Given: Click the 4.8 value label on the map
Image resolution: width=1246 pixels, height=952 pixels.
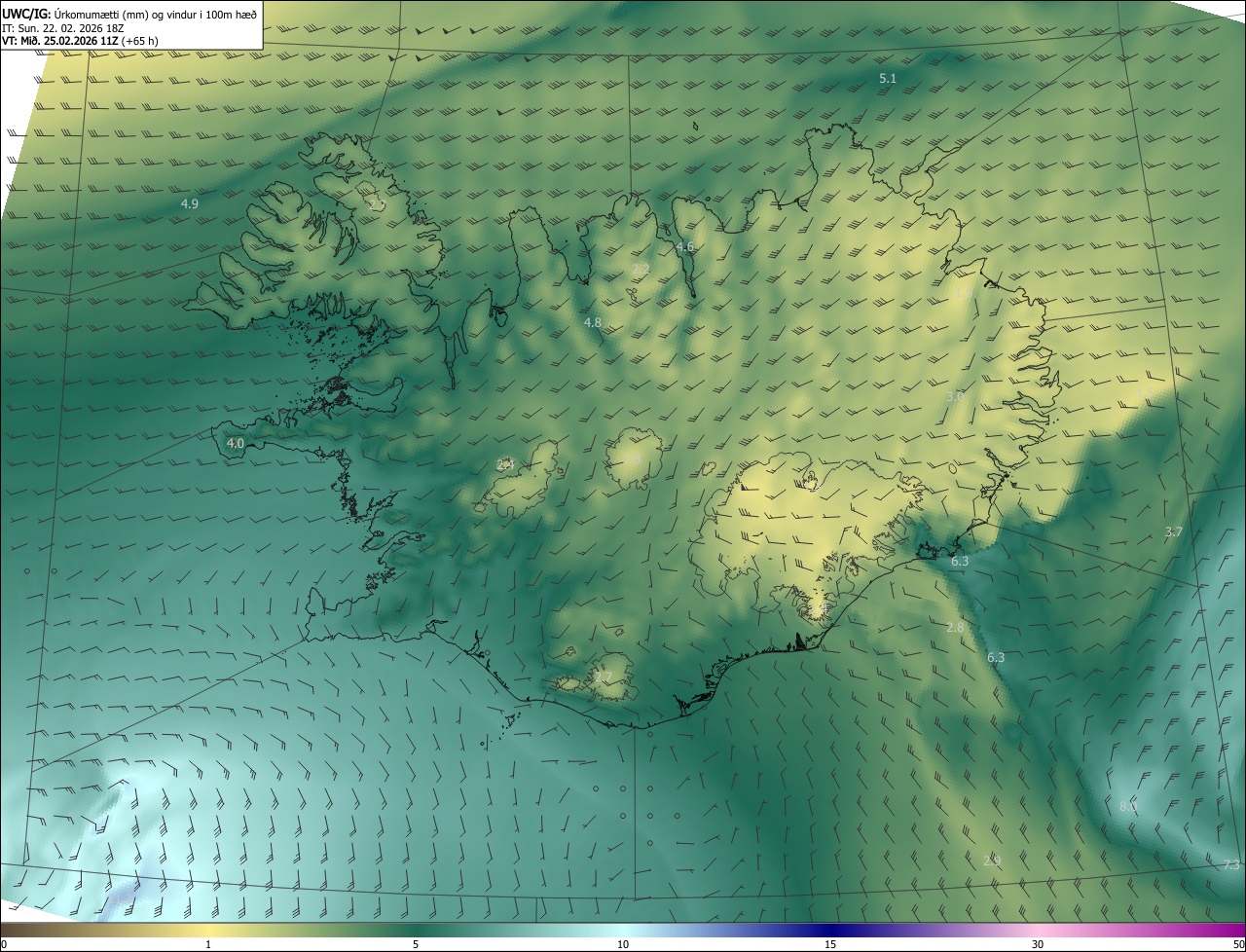Looking at the screenshot, I should click(593, 322).
